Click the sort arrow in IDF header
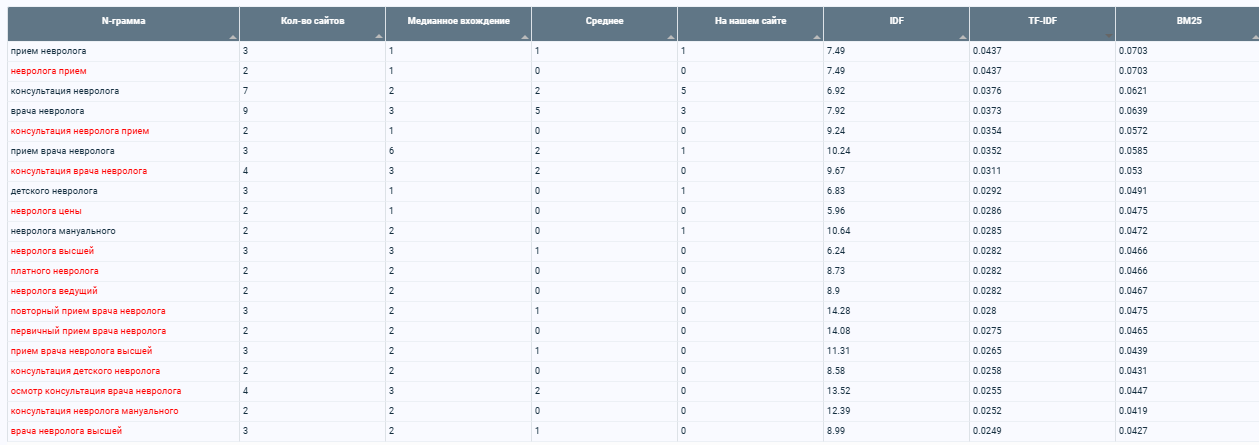Image resolution: width=1259 pixels, height=445 pixels. pos(963,35)
